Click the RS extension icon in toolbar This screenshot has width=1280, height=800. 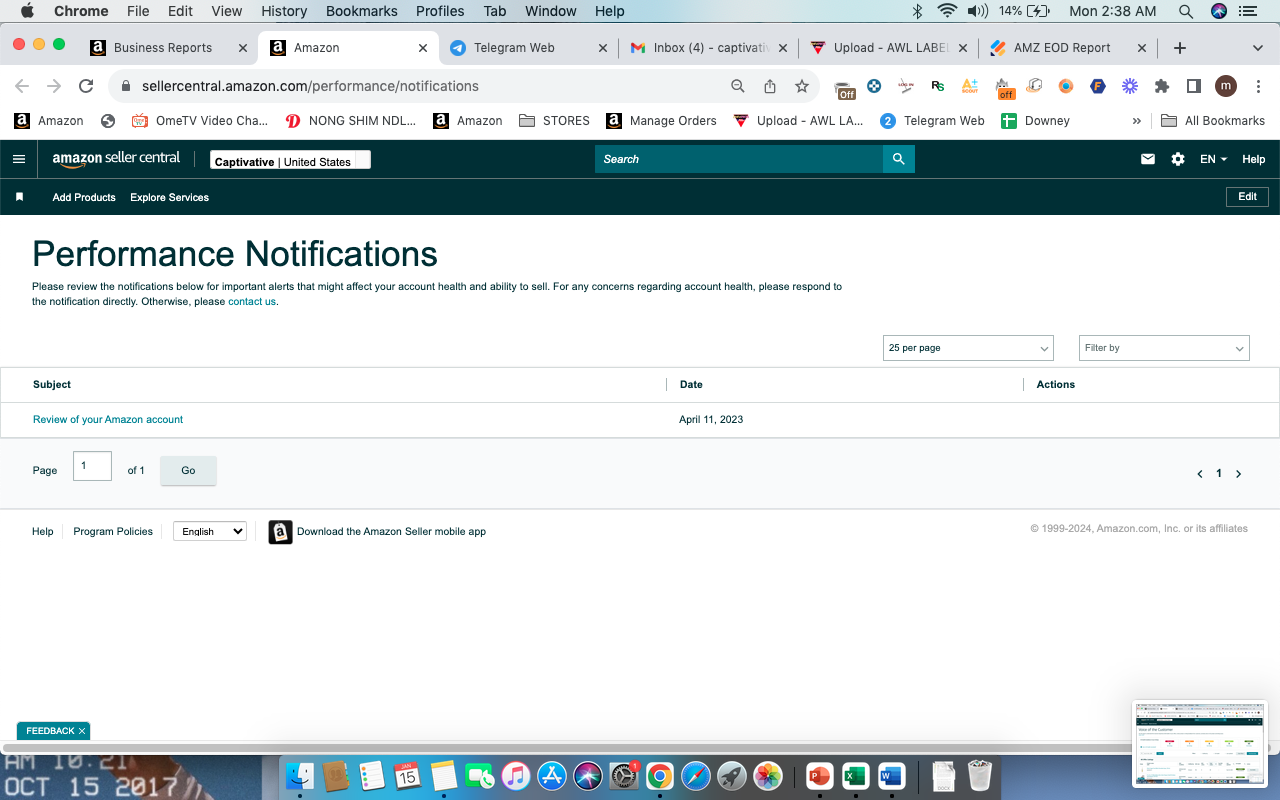pyautogui.click(x=938, y=86)
